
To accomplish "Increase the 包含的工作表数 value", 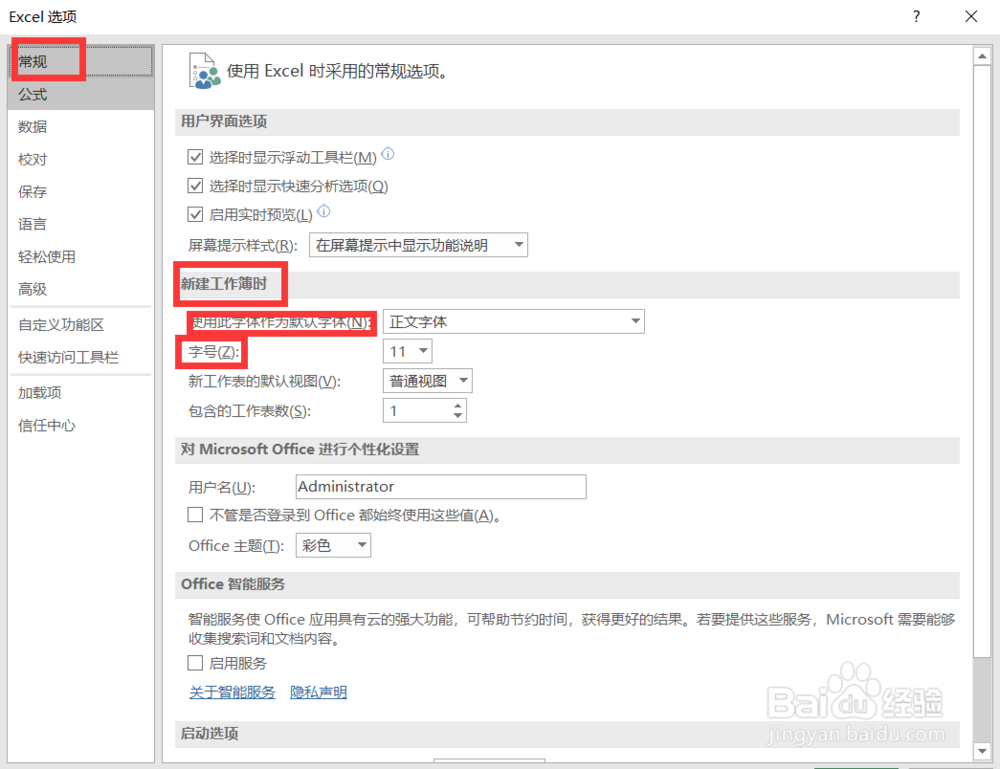I will [x=458, y=406].
